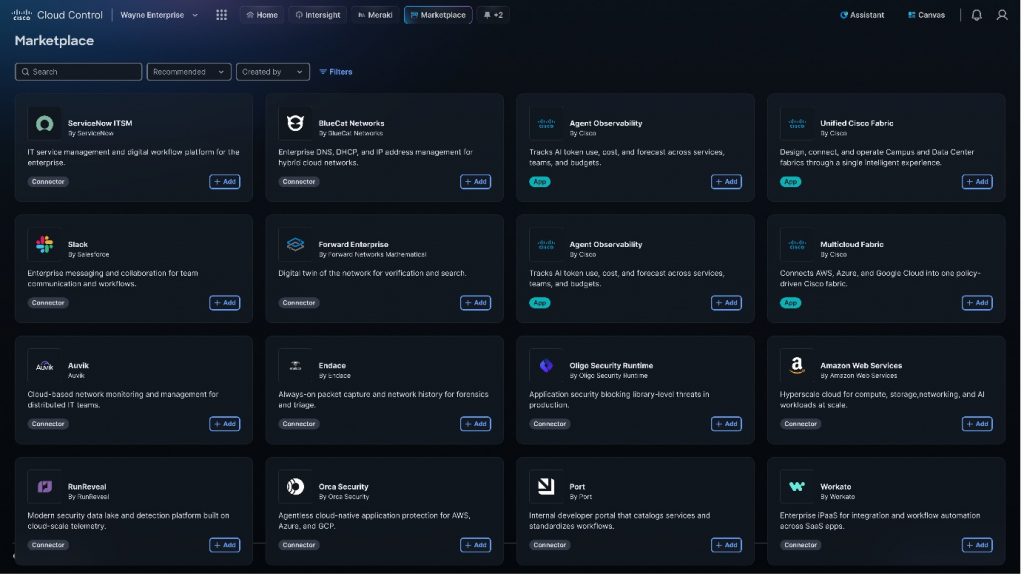Click the App tag on Unified Cisco Fabric

point(792,182)
